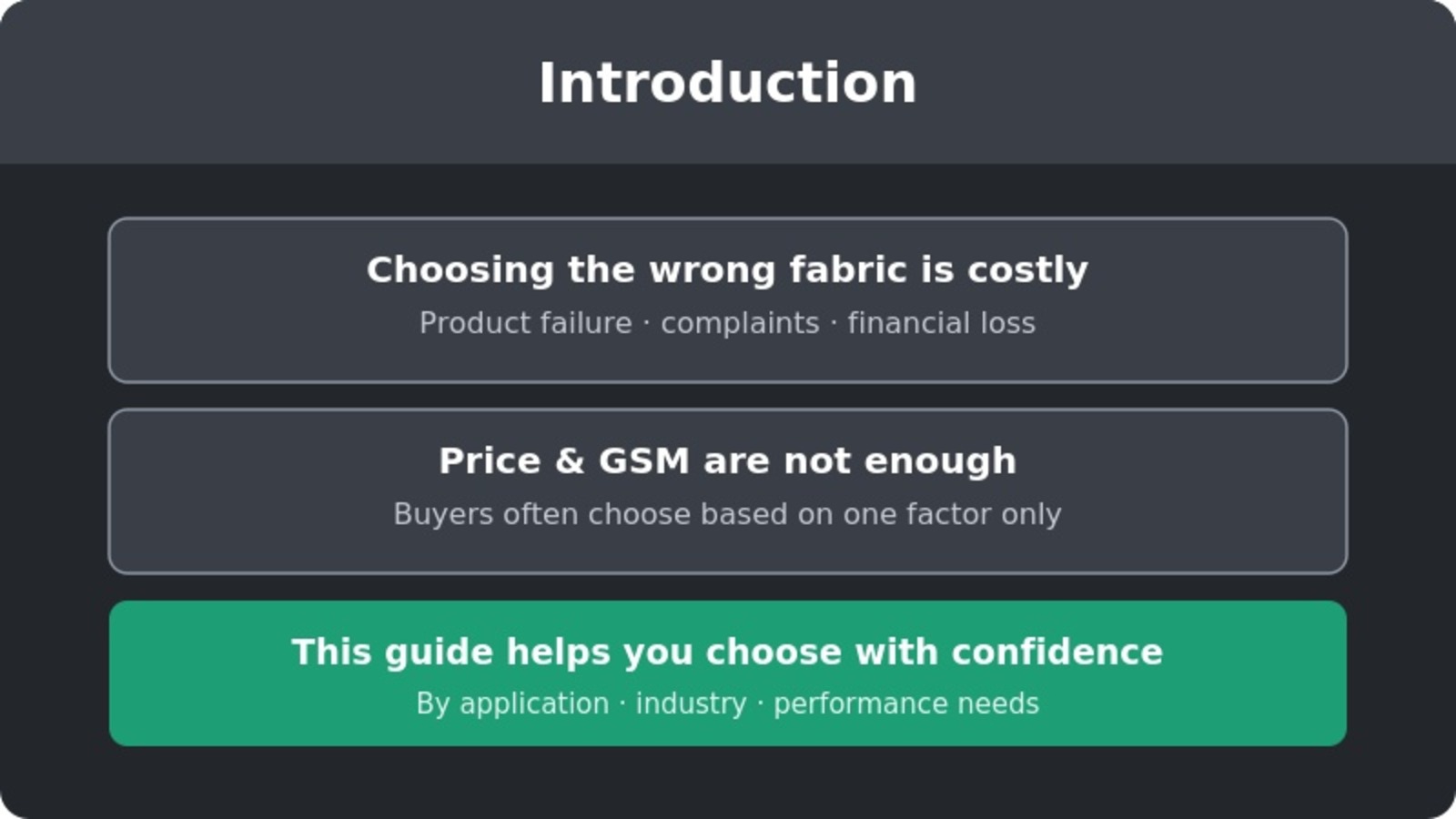Click the 'financial loss' text
Screen dimensions: 1456x819
point(941,323)
